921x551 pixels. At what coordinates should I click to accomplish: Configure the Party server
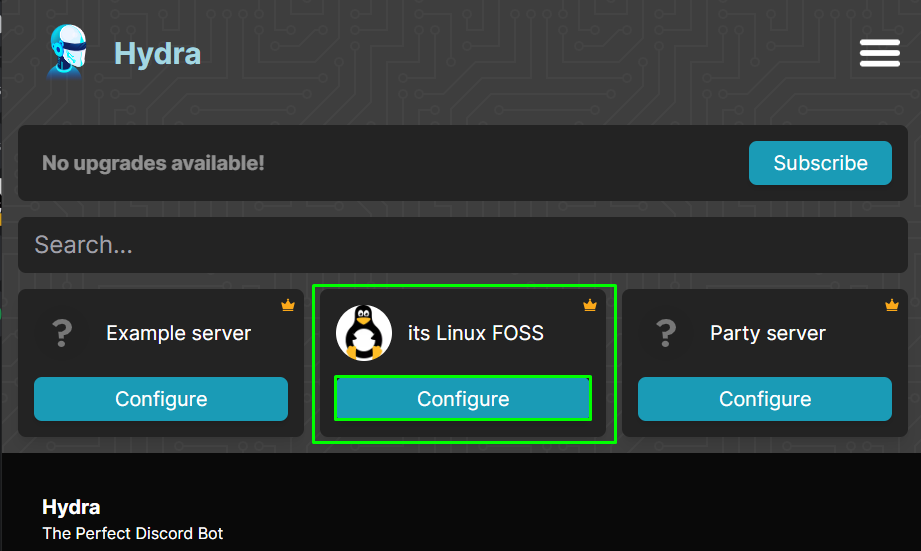click(765, 399)
